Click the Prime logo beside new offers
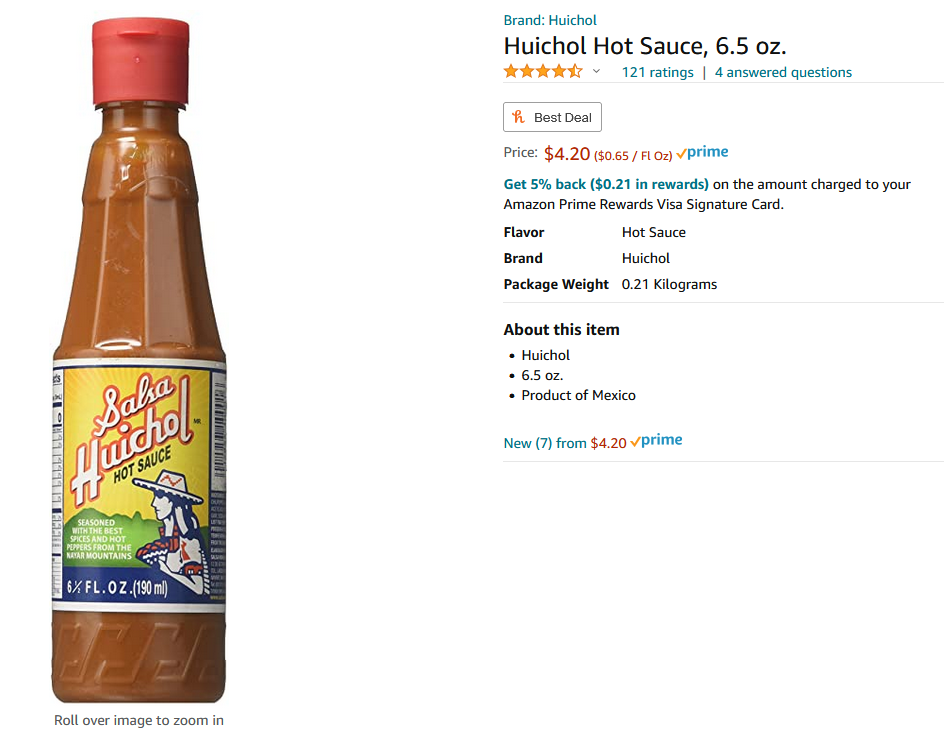 656,441
